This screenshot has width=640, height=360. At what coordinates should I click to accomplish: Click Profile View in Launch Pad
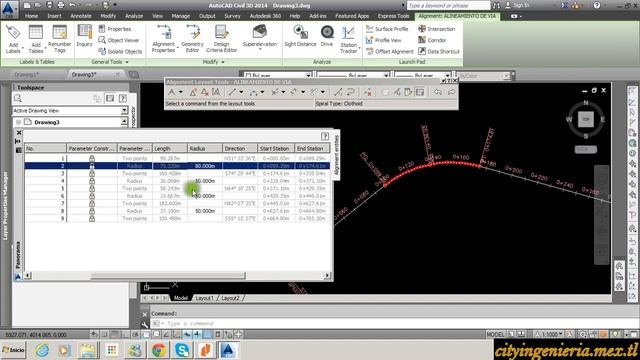tap(384, 40)
